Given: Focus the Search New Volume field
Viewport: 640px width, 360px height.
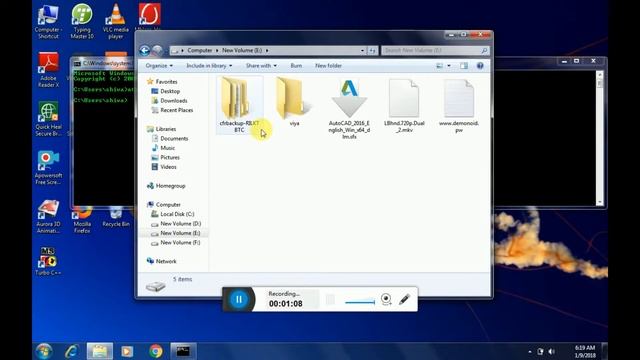Looking at the screenshot, I should click(435, 51).
